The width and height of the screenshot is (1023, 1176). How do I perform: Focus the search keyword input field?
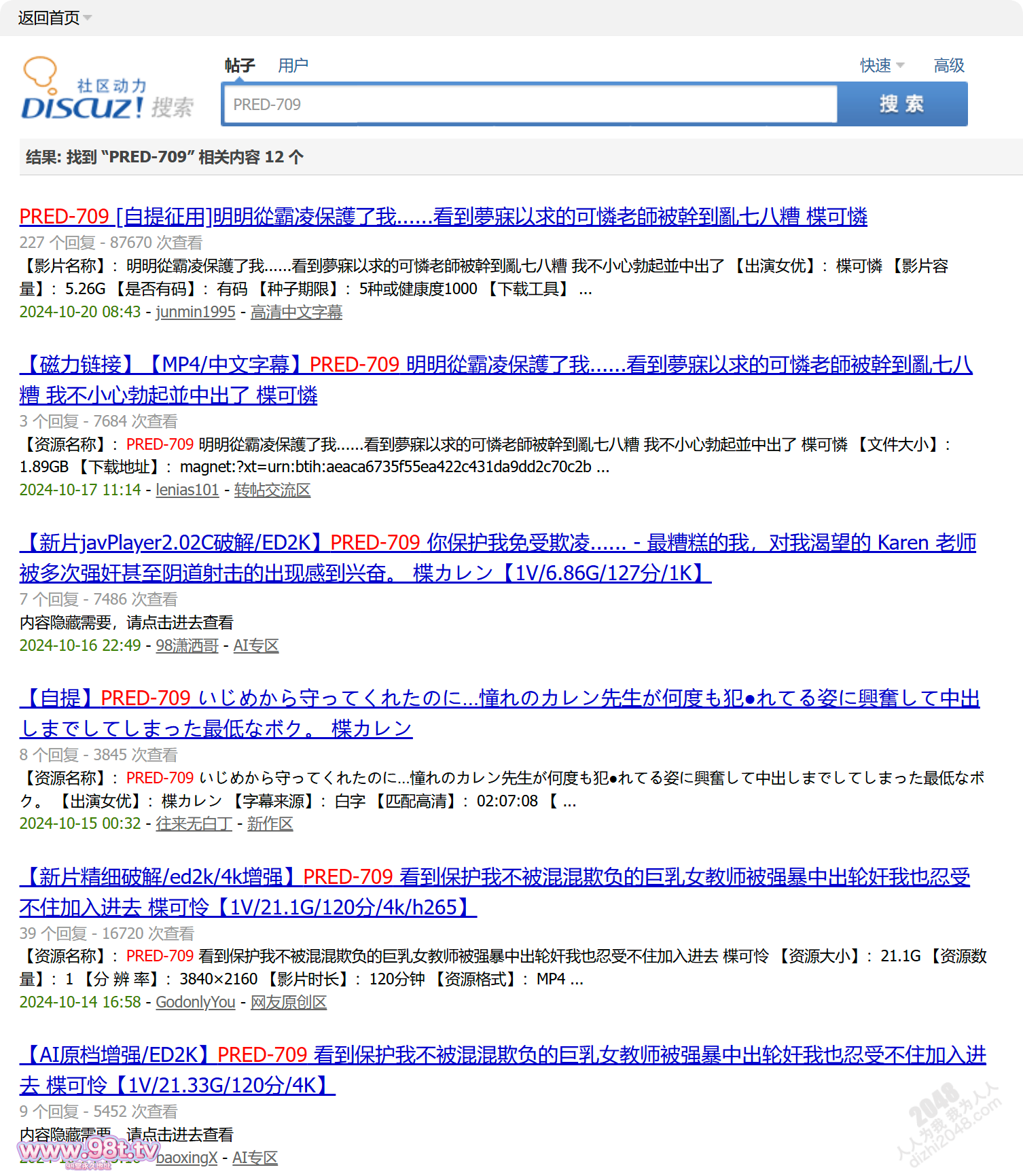click(530, 105)
